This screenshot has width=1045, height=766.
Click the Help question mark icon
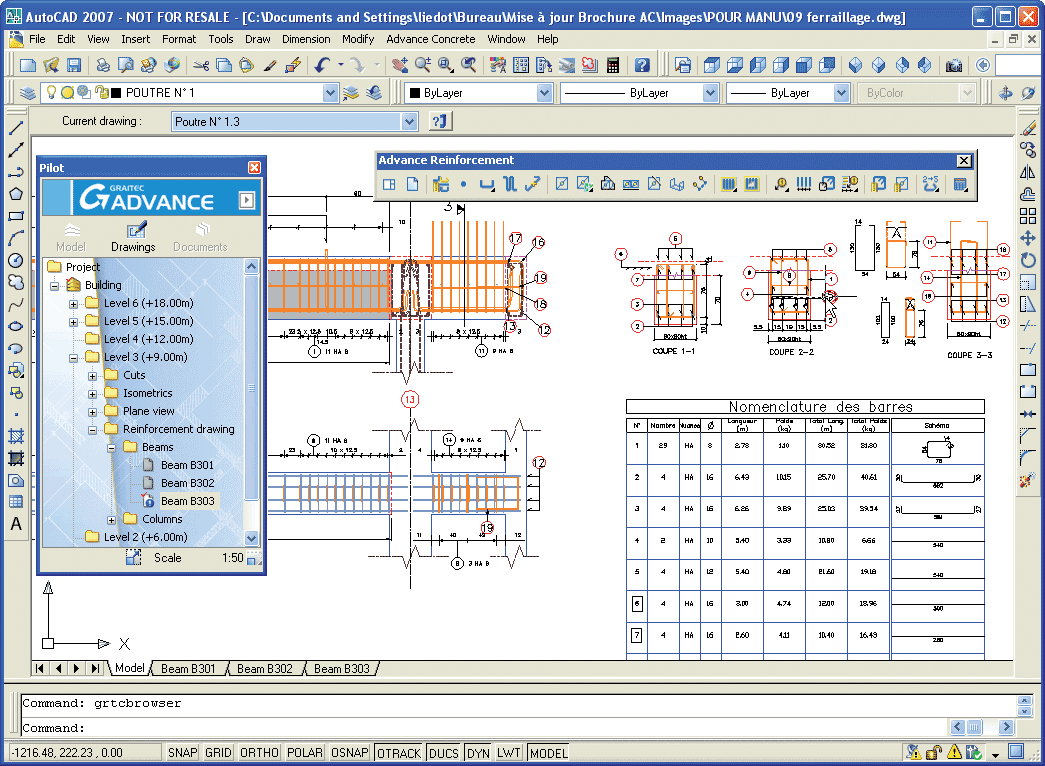tap(642, 65)
